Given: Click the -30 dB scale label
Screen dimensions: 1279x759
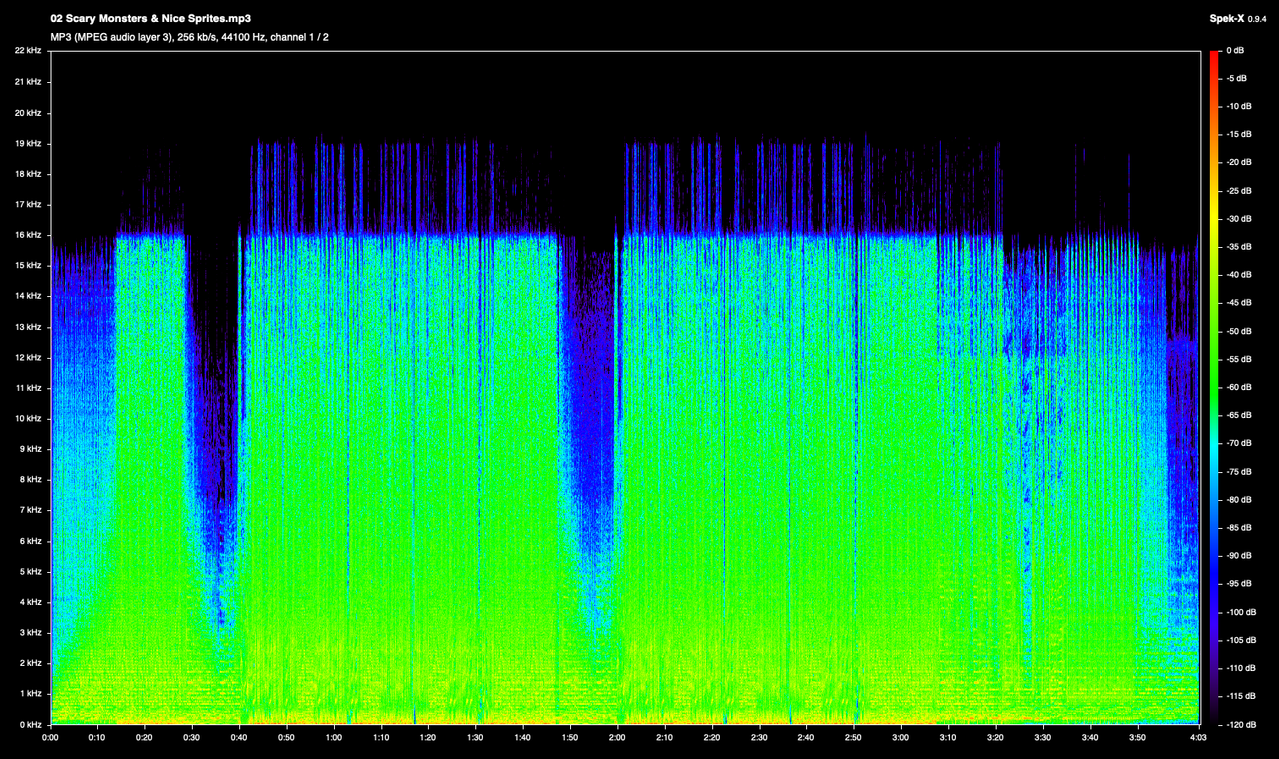Looking at the screenshot, I should point(1236,219).
